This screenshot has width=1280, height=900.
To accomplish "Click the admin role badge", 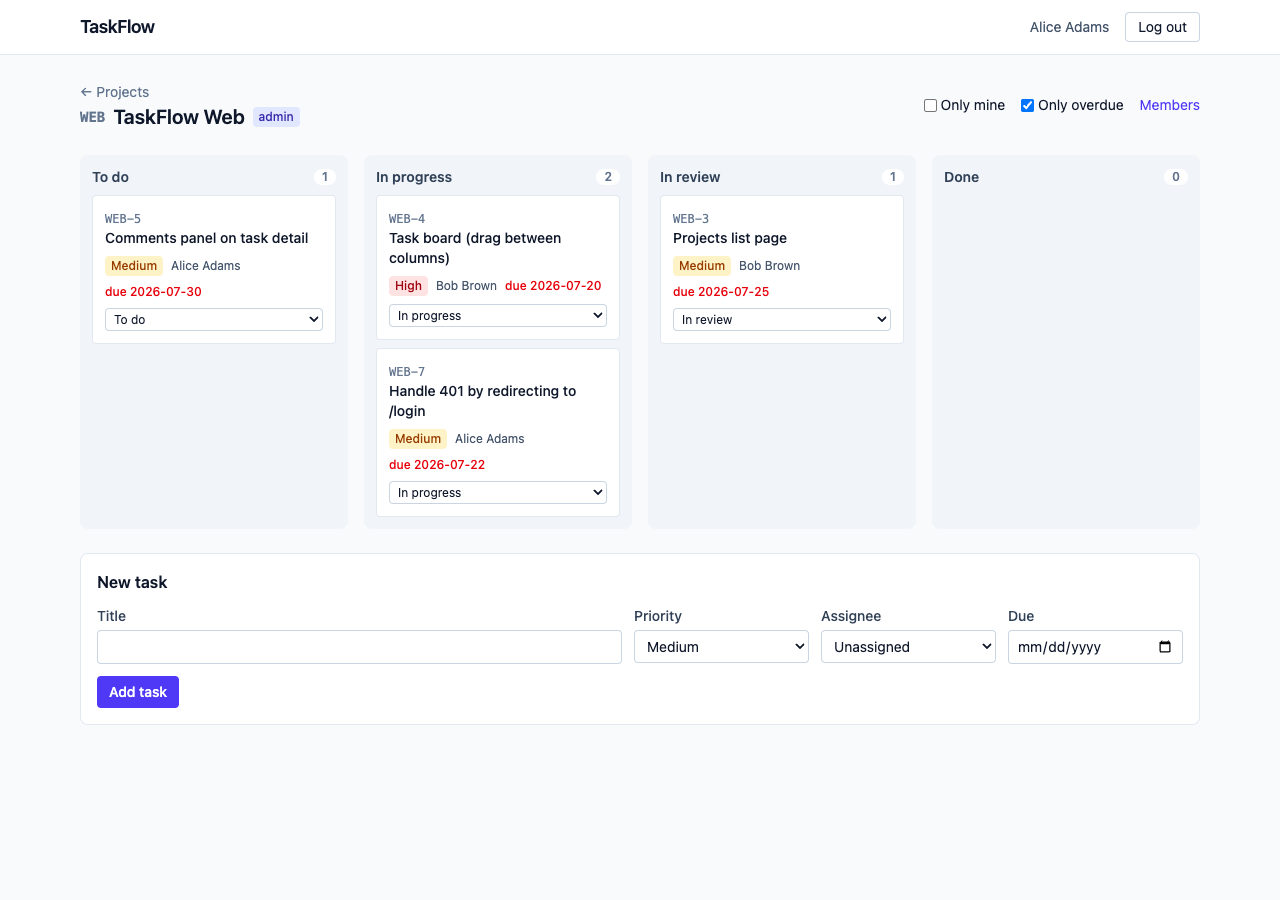I will click(276, 117).
